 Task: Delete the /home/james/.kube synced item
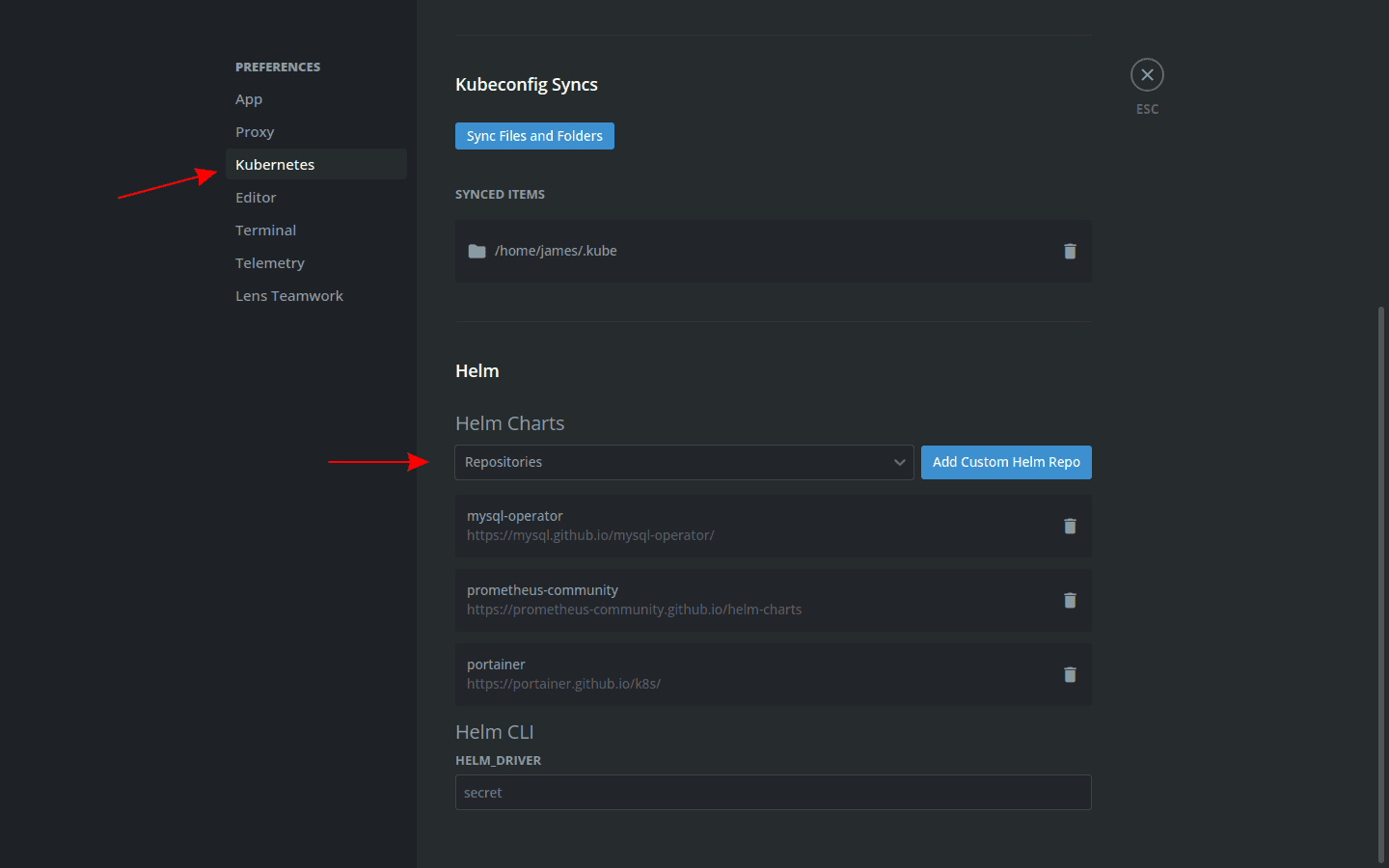point(1070,251)
